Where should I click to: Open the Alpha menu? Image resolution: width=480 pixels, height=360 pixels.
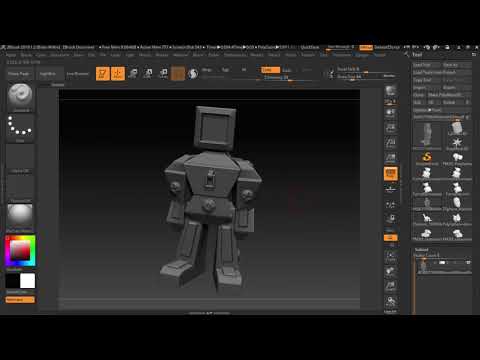(11, 55)
